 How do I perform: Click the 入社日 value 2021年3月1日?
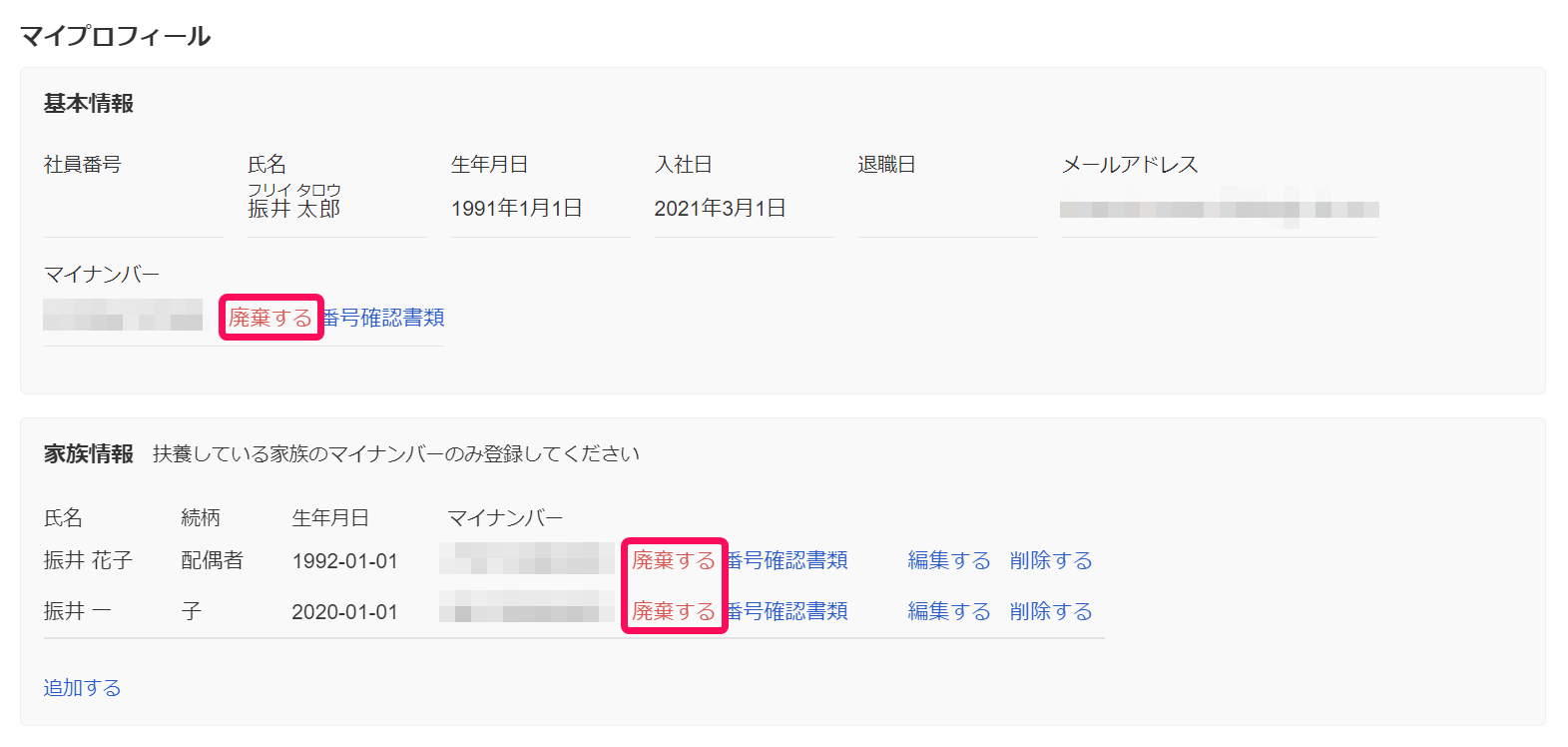720,209
